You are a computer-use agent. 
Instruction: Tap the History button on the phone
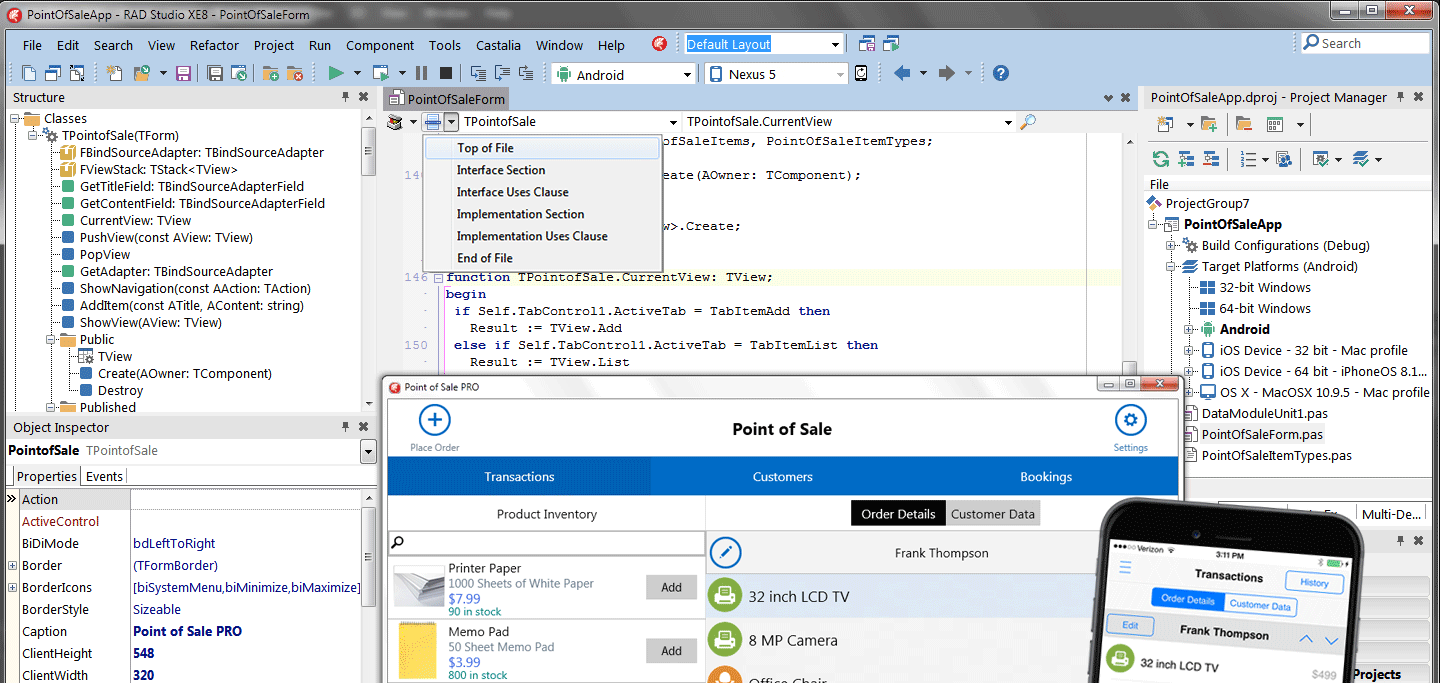click(x=1314, y=583)
